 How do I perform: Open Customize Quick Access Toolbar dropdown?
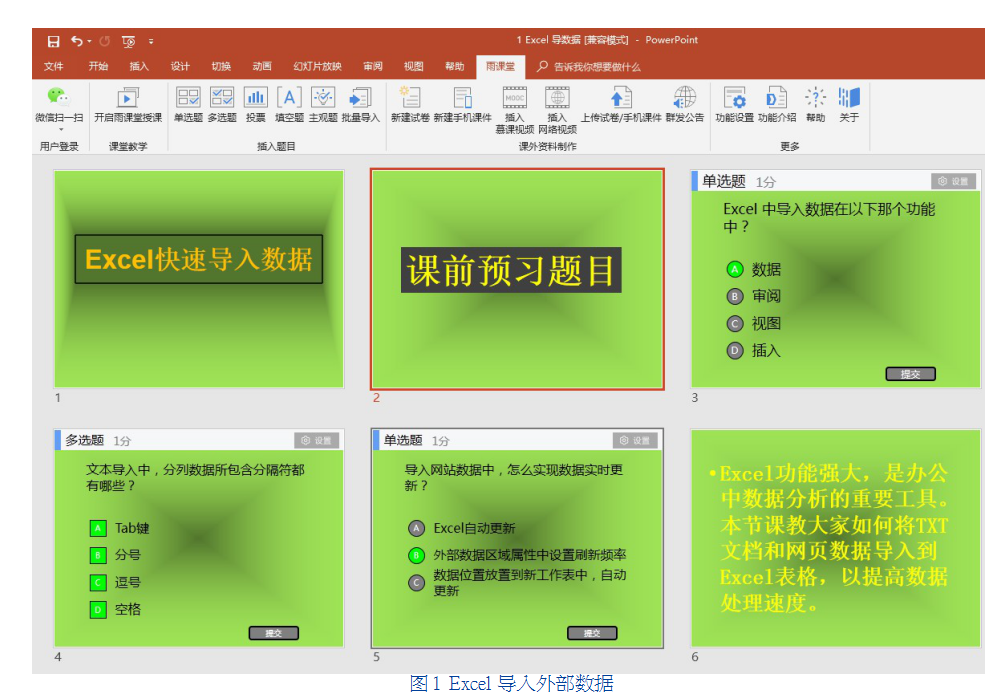point(151,41)
